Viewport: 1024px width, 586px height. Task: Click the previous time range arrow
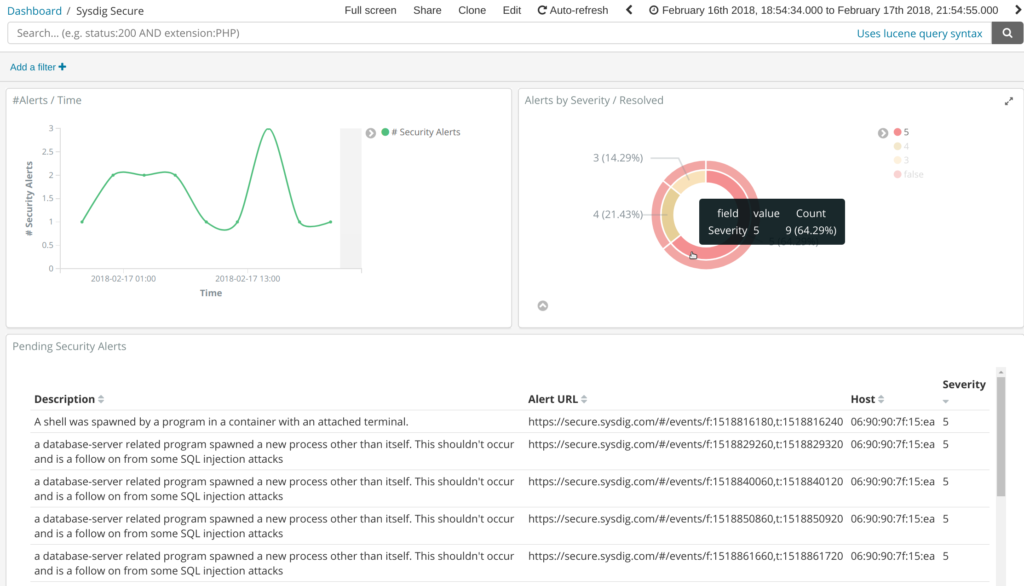[x=629, y=10]
